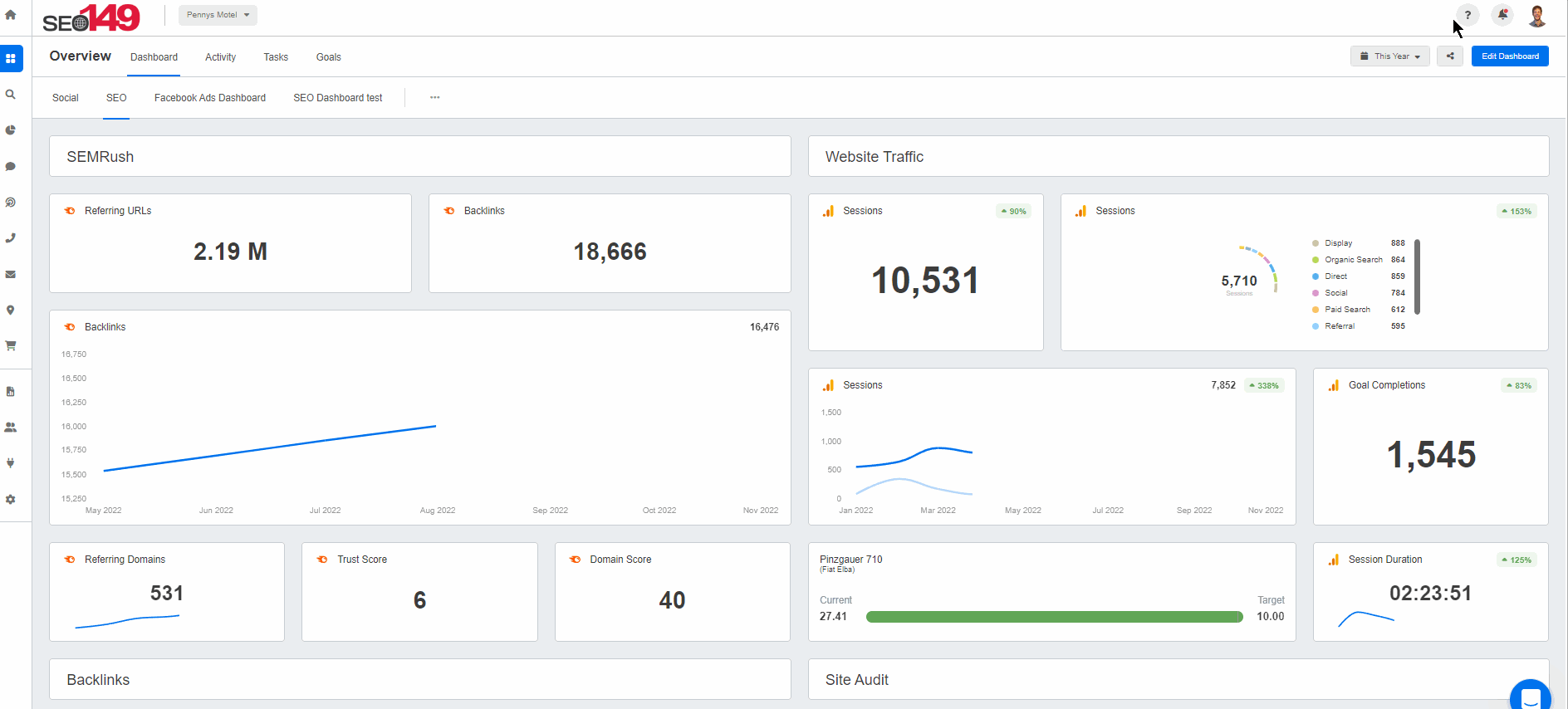1568x709 pixels.
Task: Click the 18,666 Backlinks value
Action: click(610, 252)
